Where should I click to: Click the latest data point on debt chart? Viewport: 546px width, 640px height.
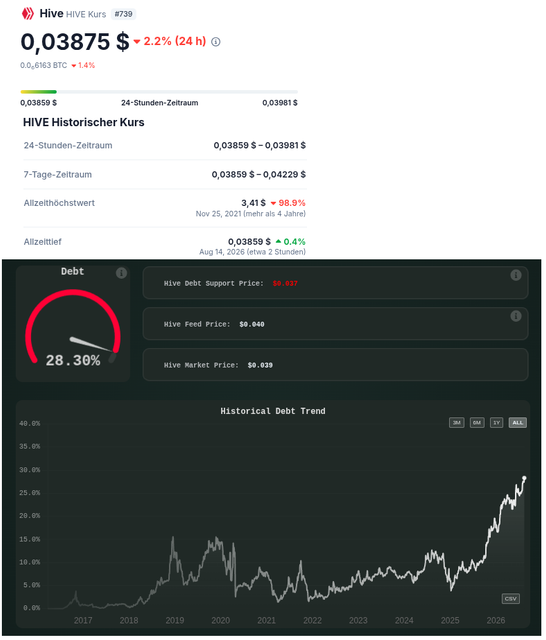point(524,478)
